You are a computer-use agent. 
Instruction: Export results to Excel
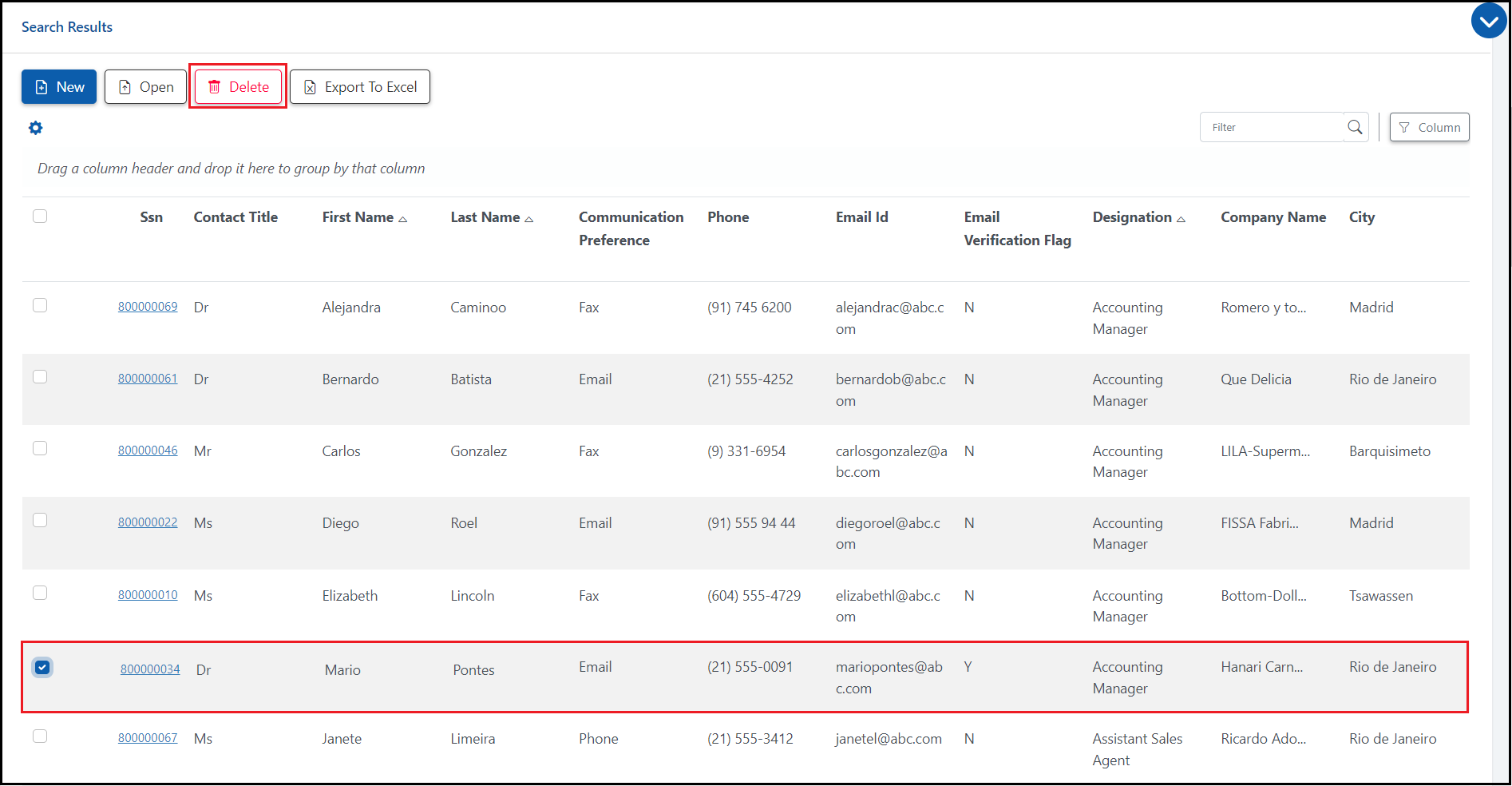click(x=360, y=87)
